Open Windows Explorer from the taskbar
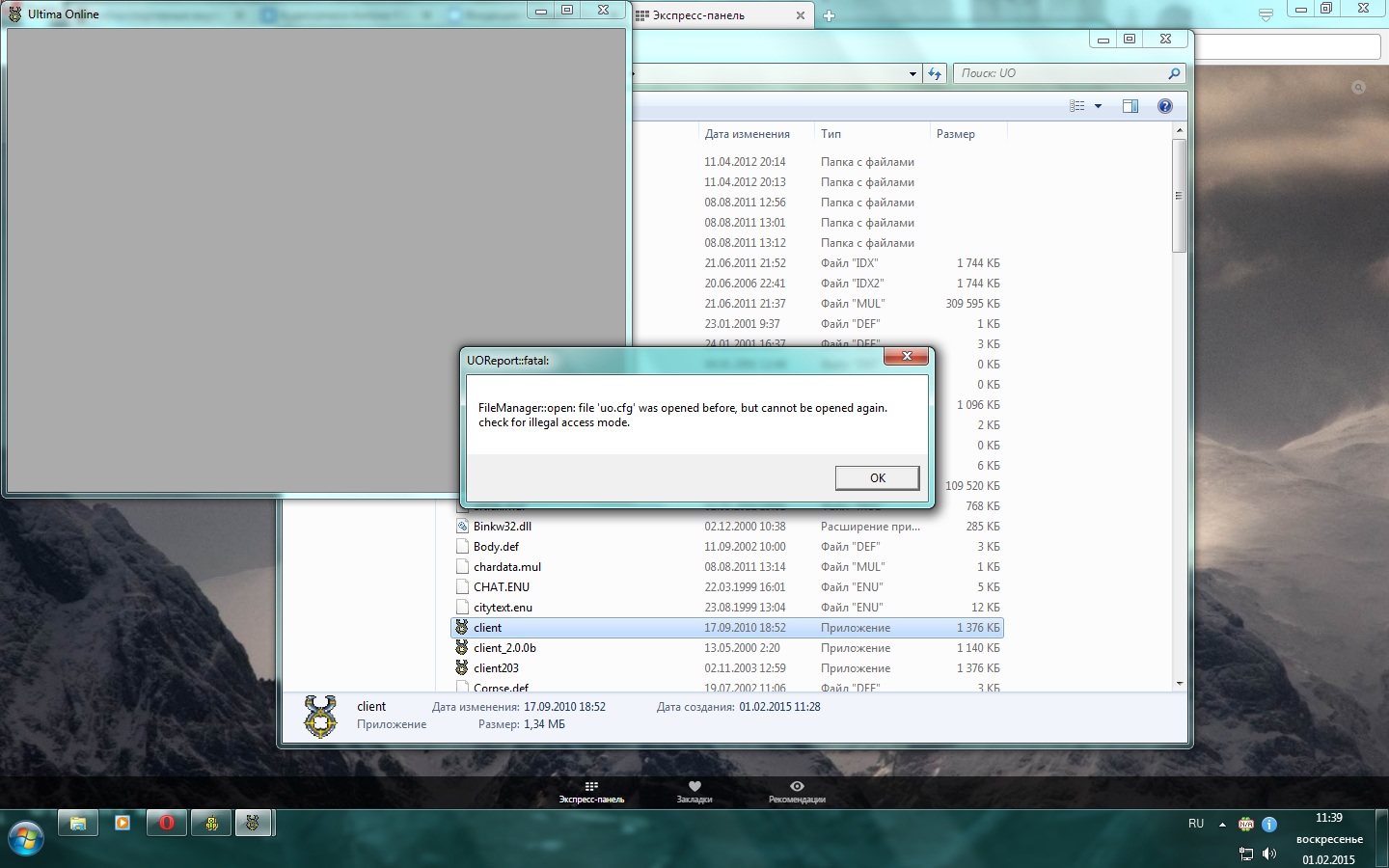 coord(78,823)
